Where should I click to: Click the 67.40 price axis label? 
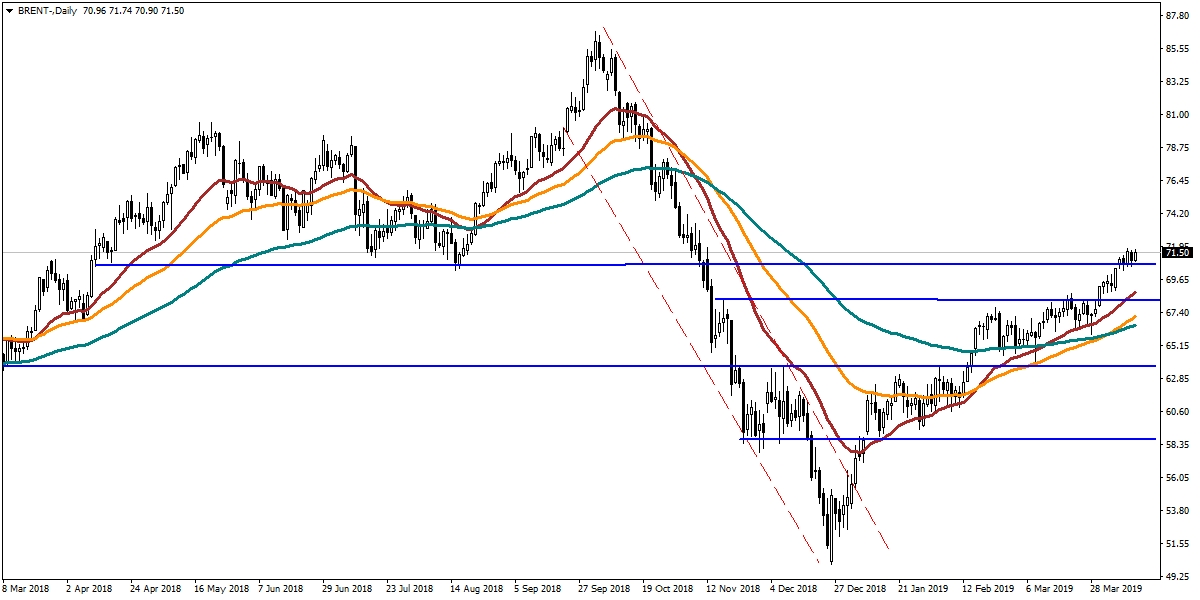click(x=1177, y=313)
